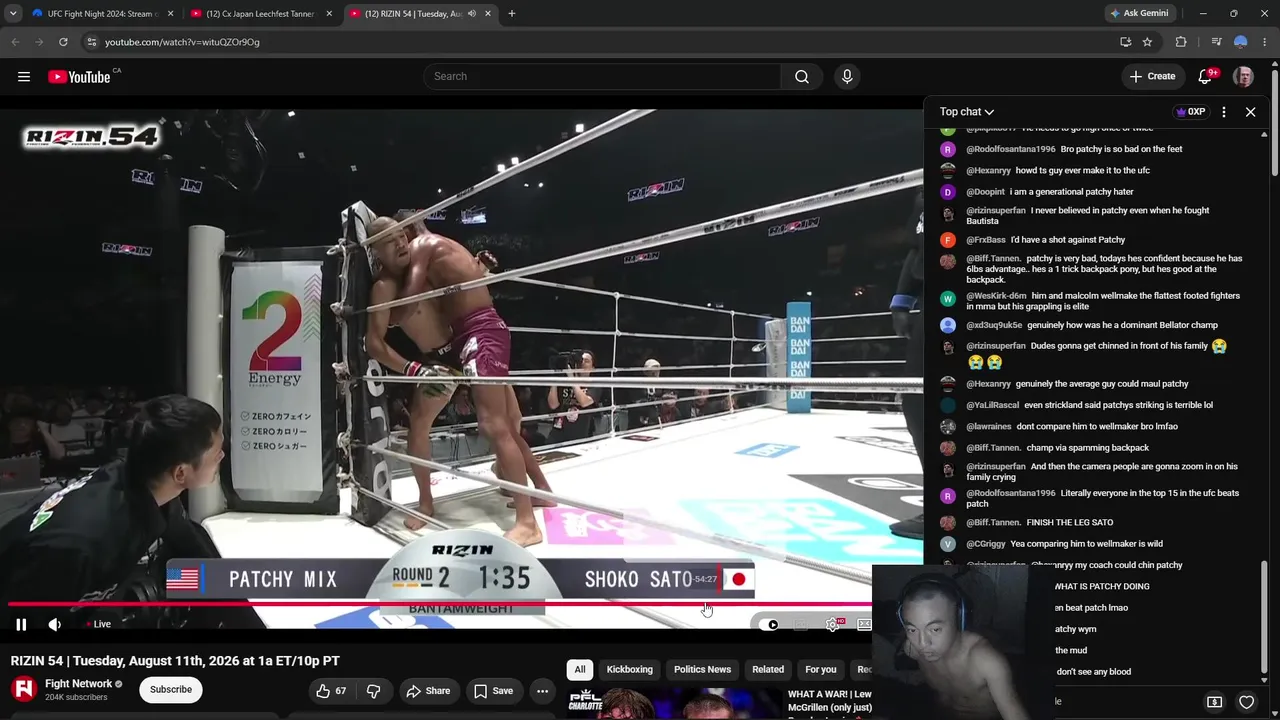Image resolution: width=1280 pixels, height=720 pixels.
Task: Open the Fight Network channel avatar
Action: [24, 689]
